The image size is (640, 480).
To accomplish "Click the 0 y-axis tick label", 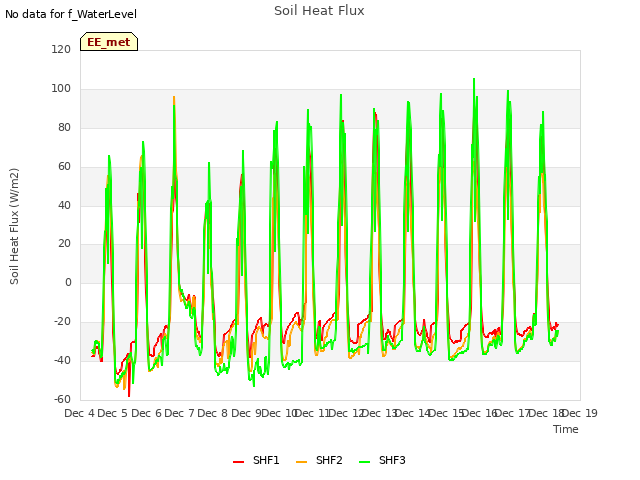I will pos(68,282).
